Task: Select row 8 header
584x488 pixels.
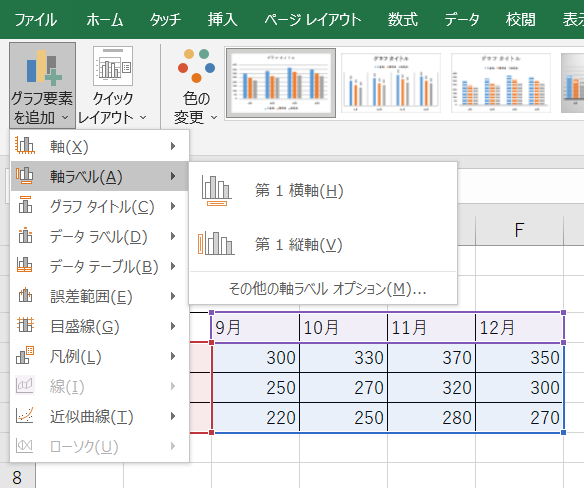Action: [18, 477]
